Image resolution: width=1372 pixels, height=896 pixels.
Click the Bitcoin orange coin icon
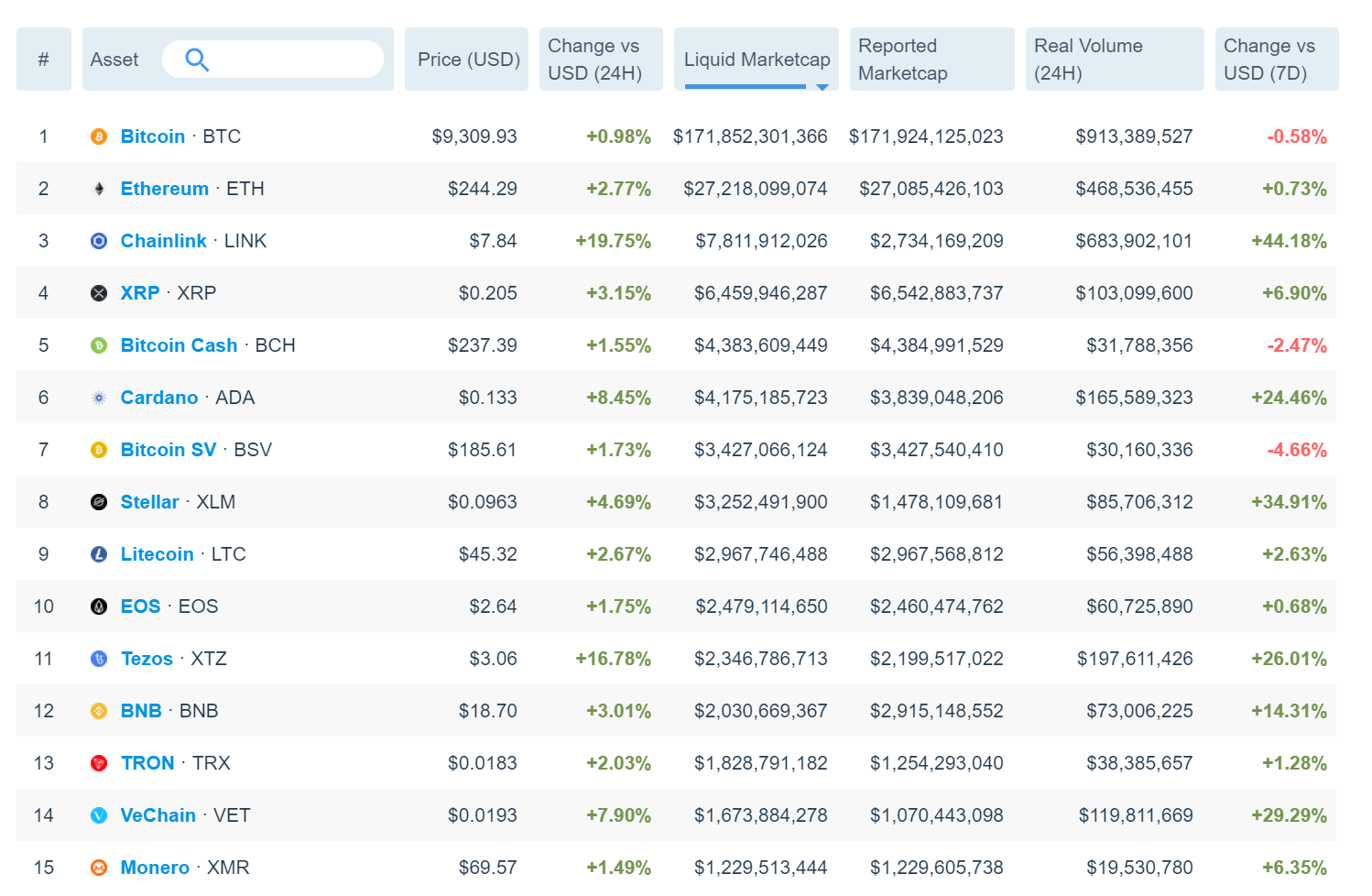[x=99, y=137]
